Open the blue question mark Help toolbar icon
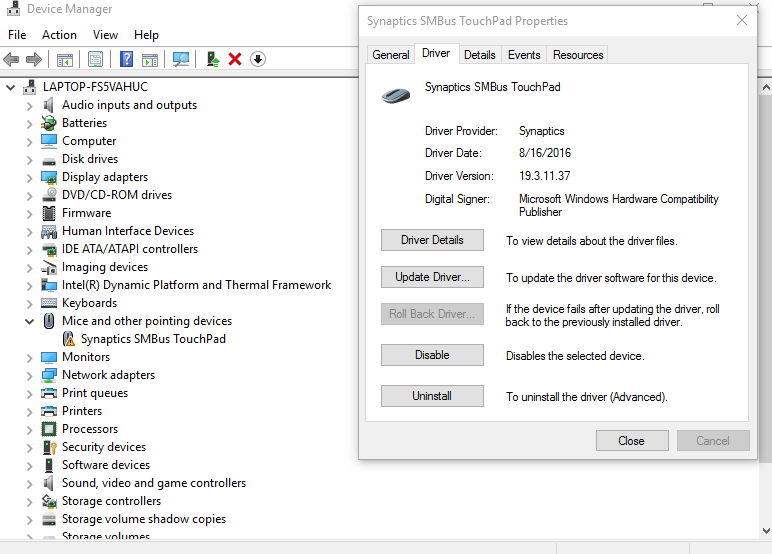The width and height of the screenshot is (772, 554). tap(127, 59)
